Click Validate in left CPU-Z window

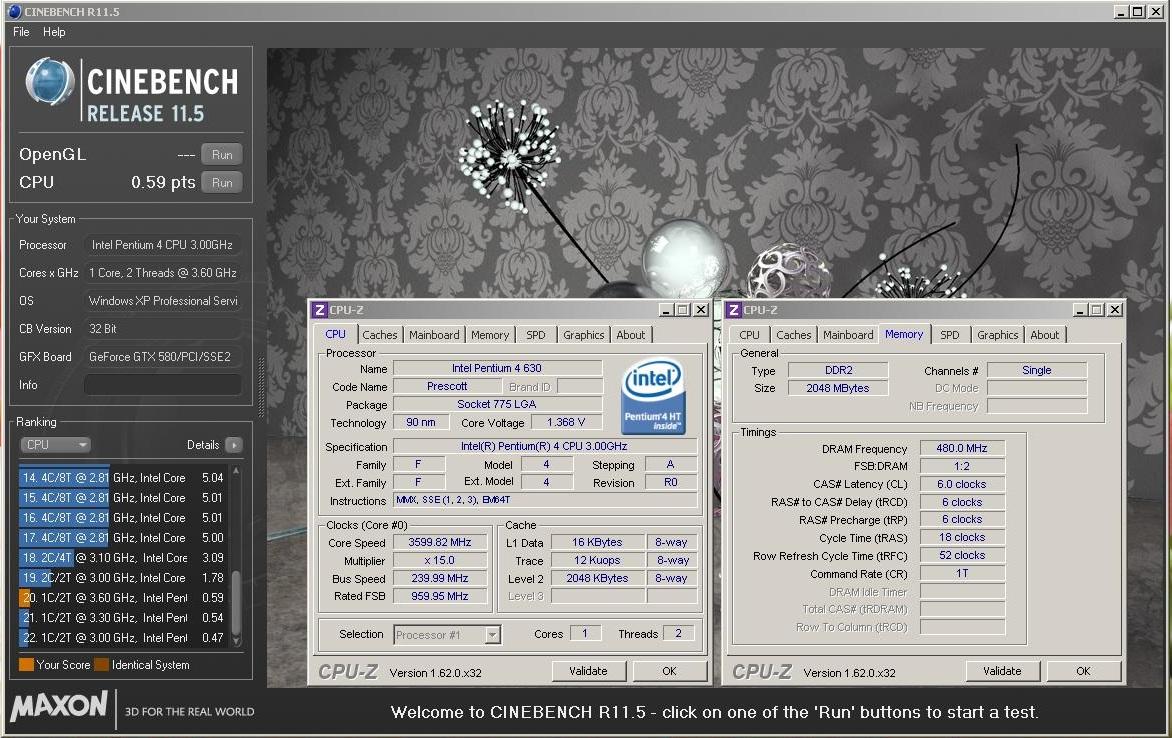pyautogui.click(x=588, y=671)
